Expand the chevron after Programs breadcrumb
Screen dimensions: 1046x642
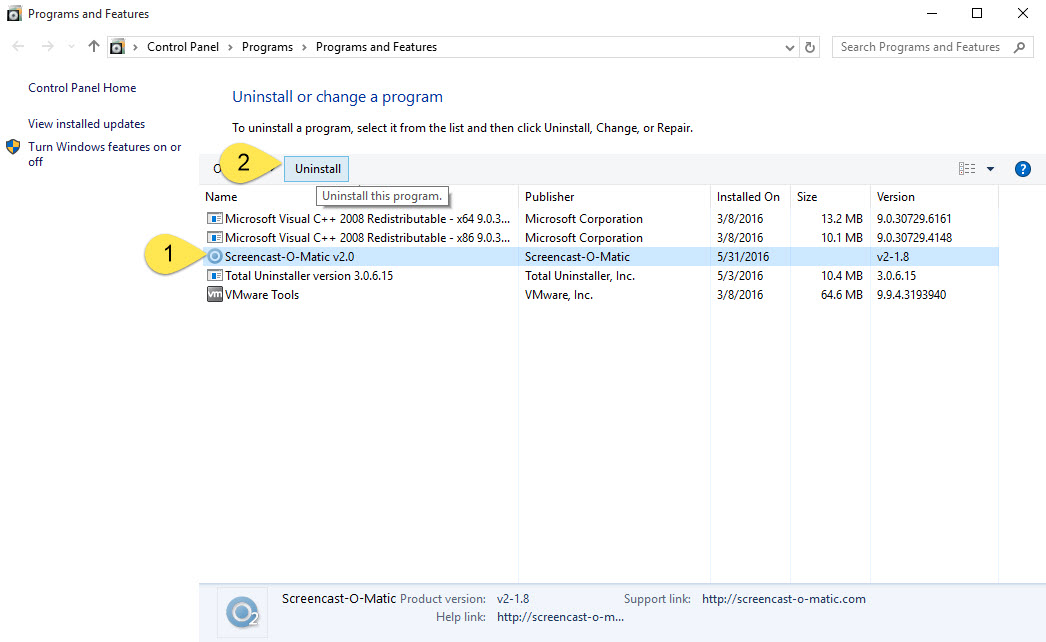(x=304, y=47)
